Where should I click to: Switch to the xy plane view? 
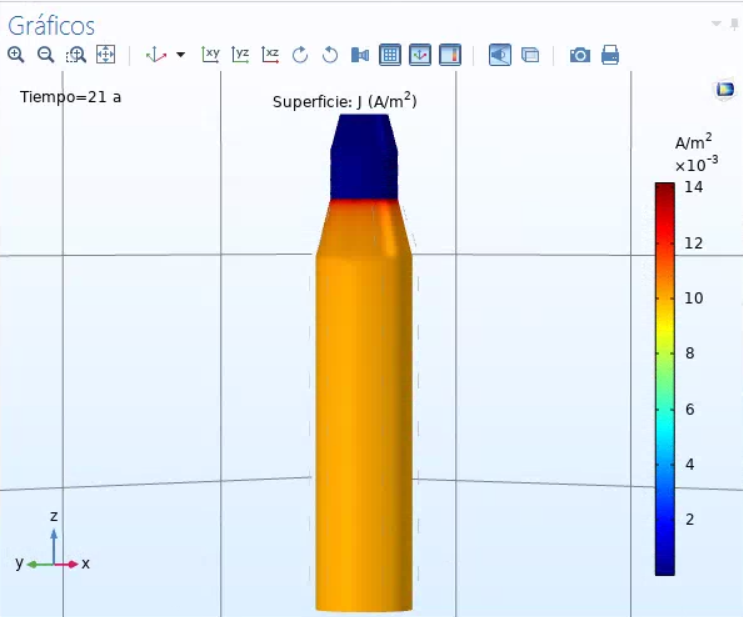(x=211, y=55)
